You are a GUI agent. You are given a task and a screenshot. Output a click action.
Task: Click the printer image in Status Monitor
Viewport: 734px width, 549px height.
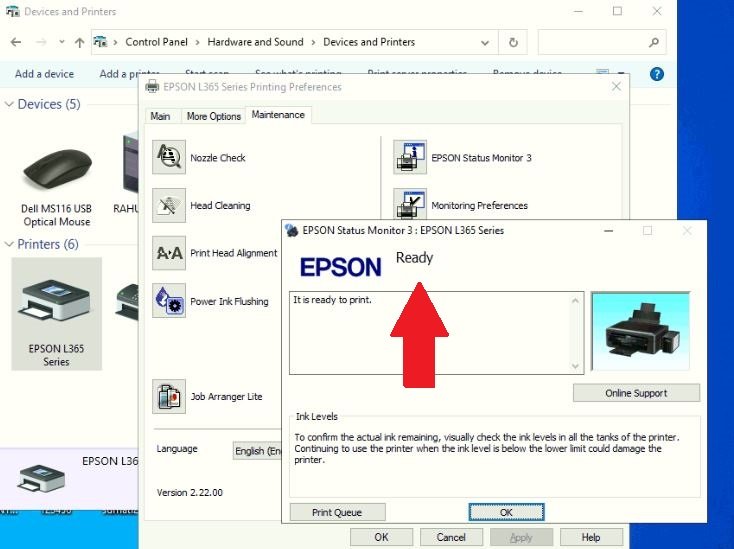[x=640, y=332]
